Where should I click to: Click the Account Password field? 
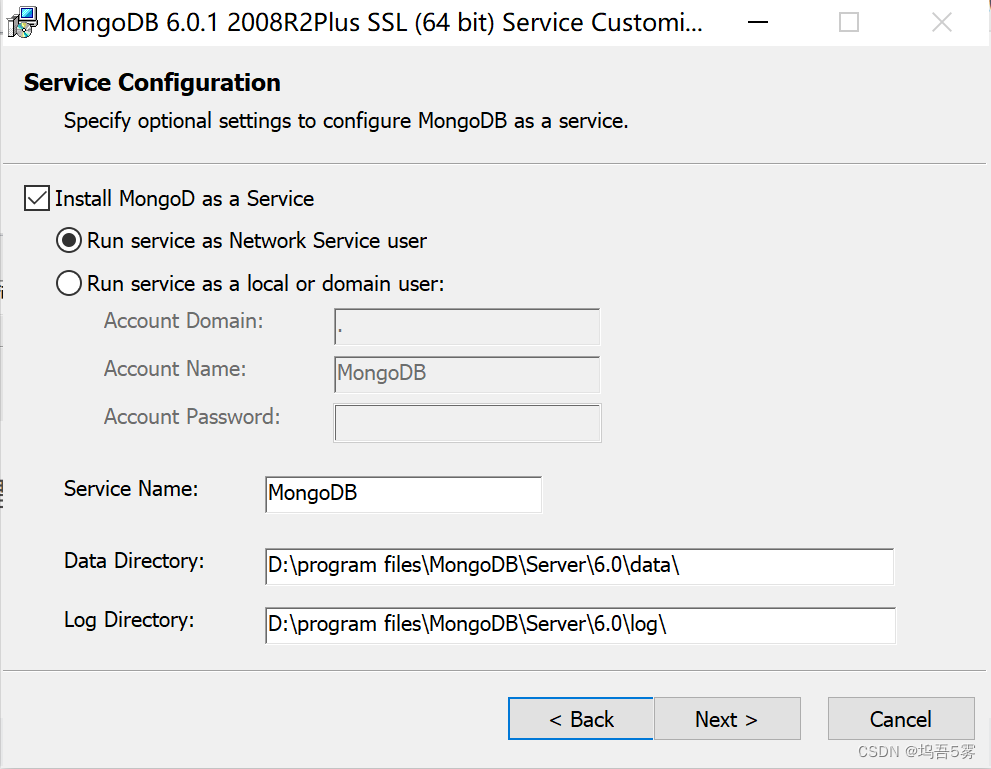coord(467,423)
